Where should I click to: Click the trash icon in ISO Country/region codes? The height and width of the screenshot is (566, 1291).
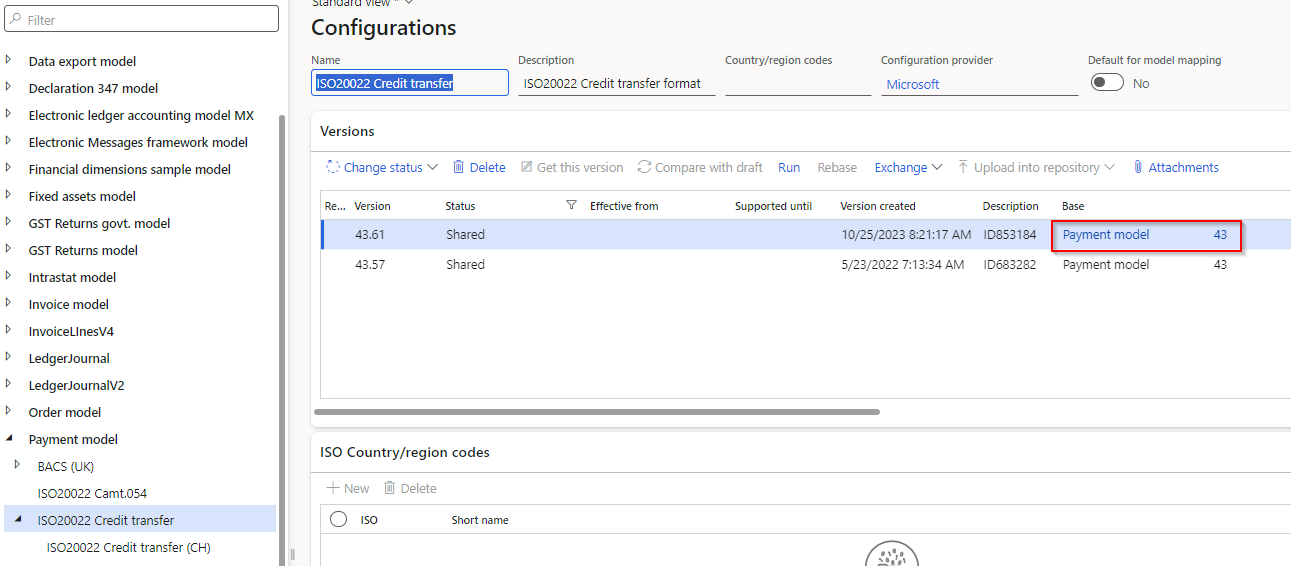point(390,488)
